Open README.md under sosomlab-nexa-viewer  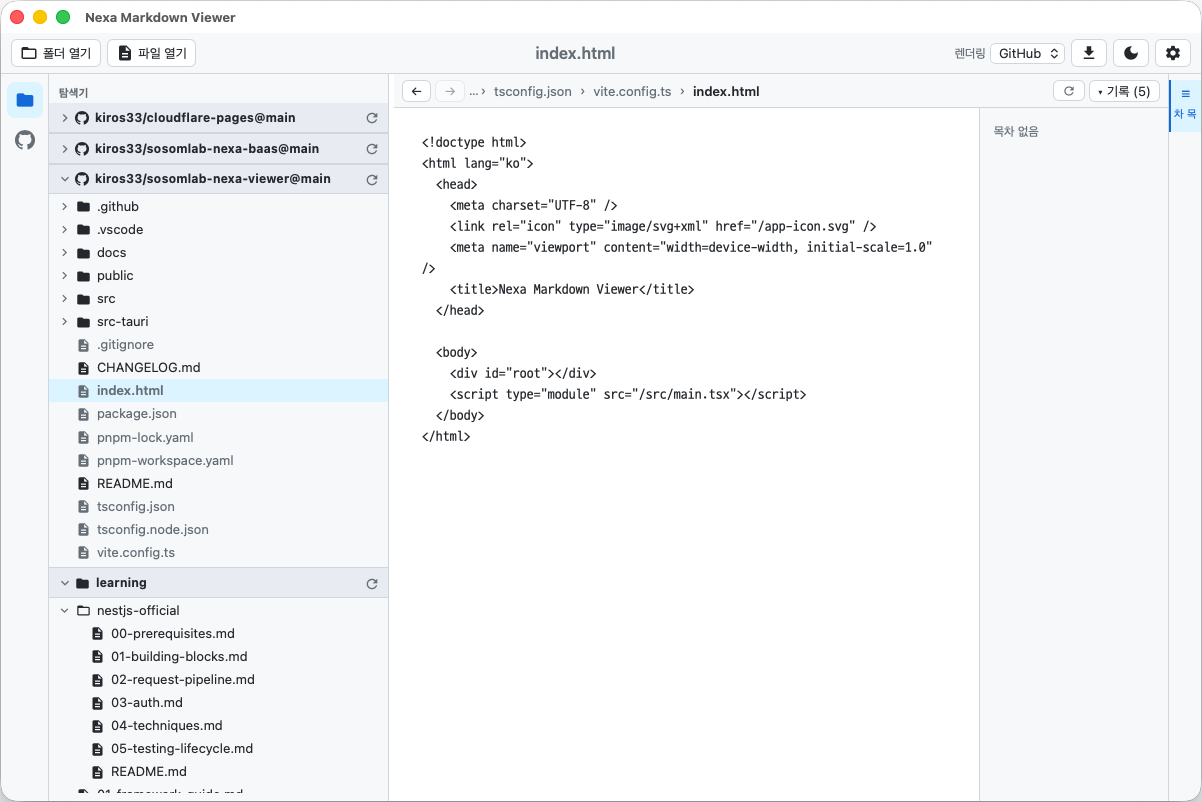(x=218, y=483)
